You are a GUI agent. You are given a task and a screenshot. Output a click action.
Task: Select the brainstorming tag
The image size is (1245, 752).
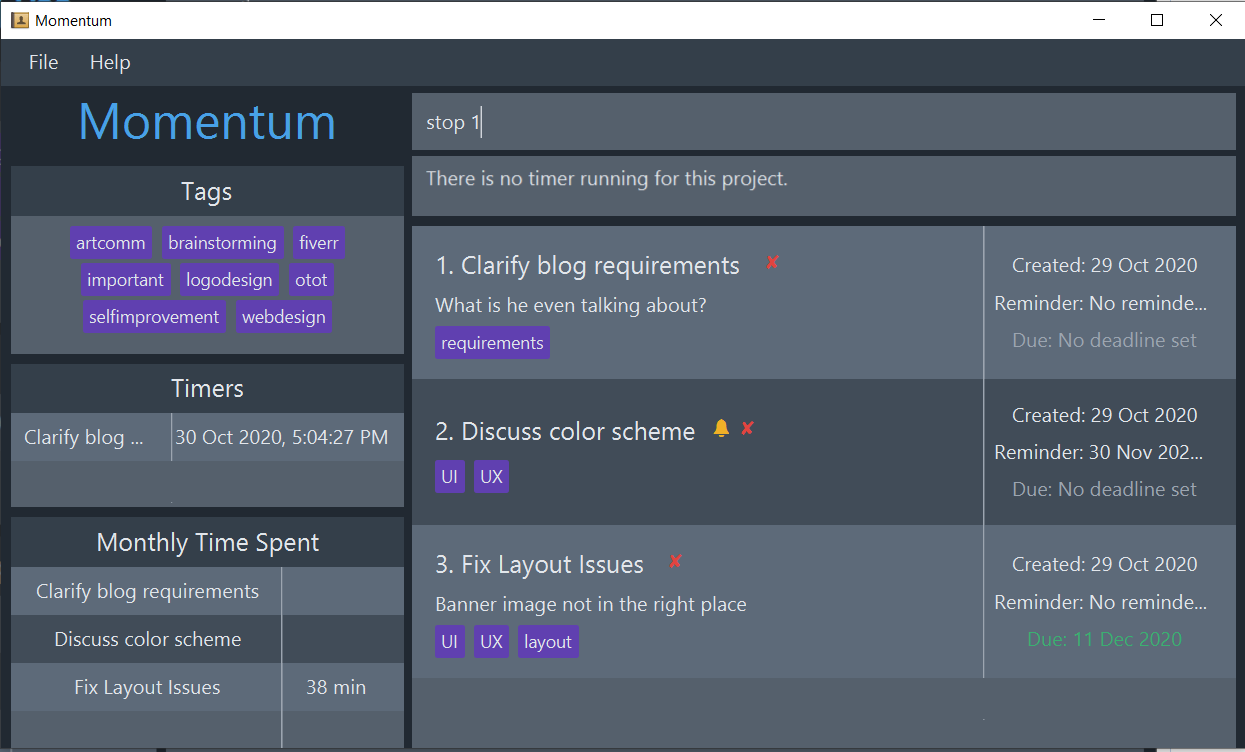(x=222, y=243)
